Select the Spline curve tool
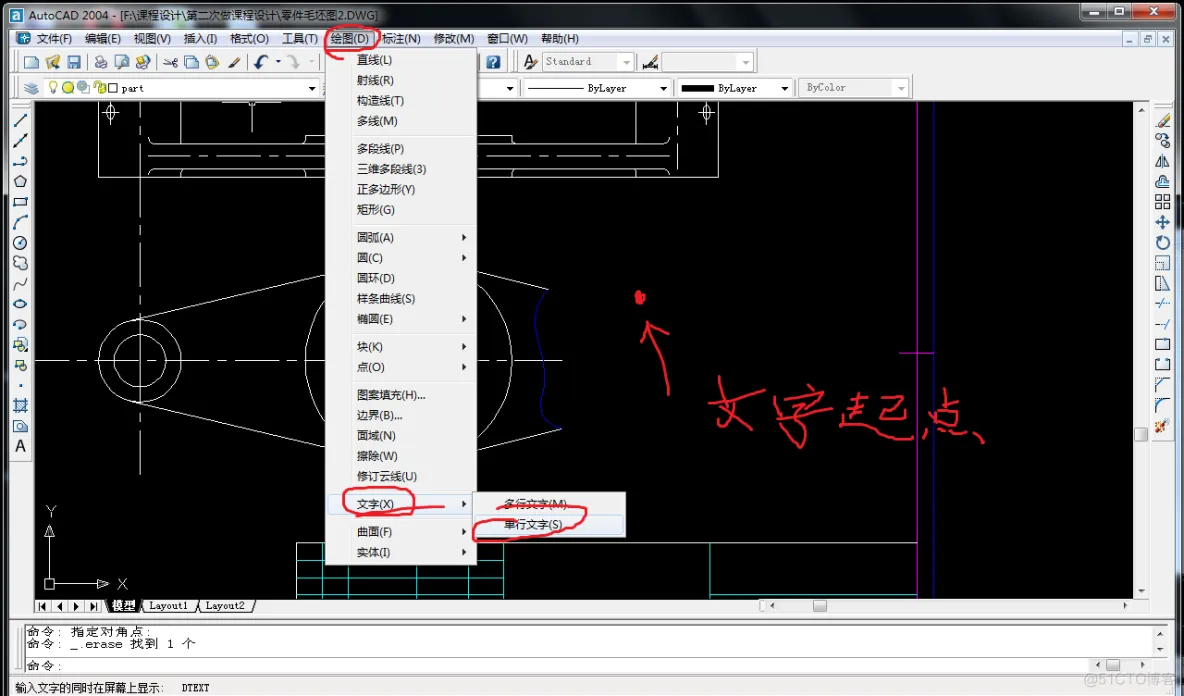 (x=20, y=283)
